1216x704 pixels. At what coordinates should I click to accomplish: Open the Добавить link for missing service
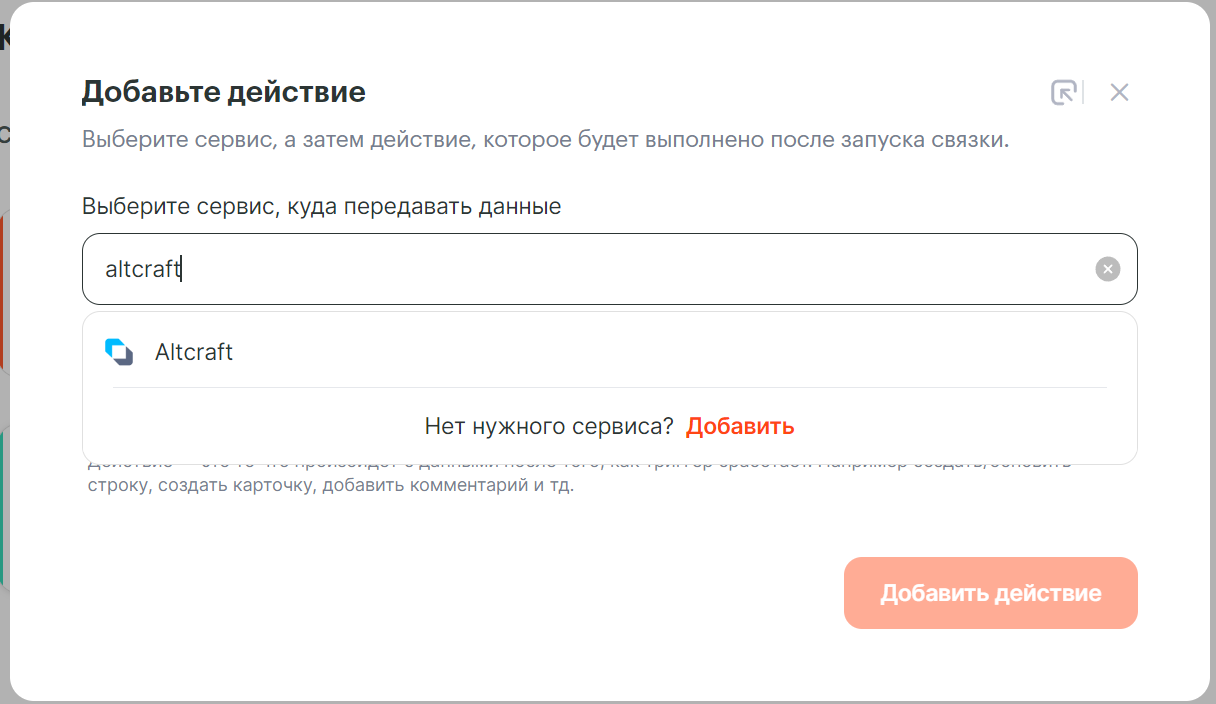click(x=740, y=426)
